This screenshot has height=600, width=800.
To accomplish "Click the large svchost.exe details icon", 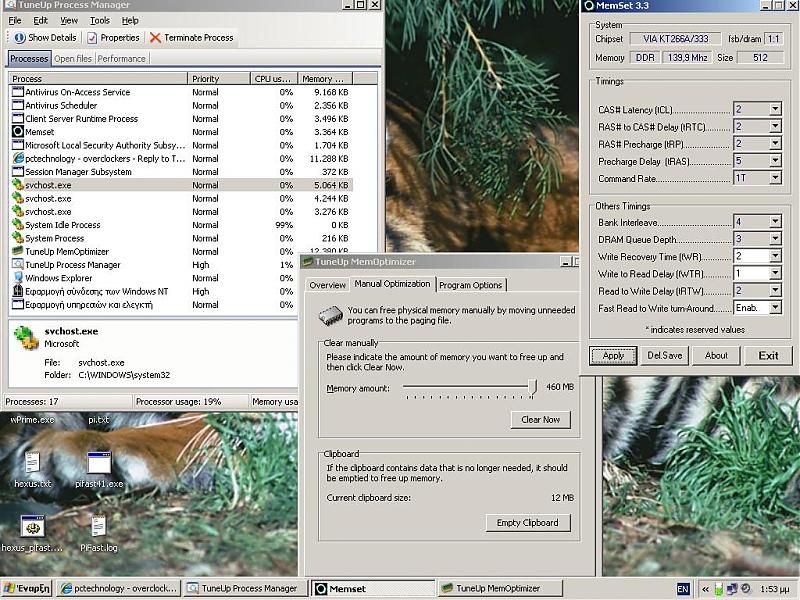I will tap(26, 338).
